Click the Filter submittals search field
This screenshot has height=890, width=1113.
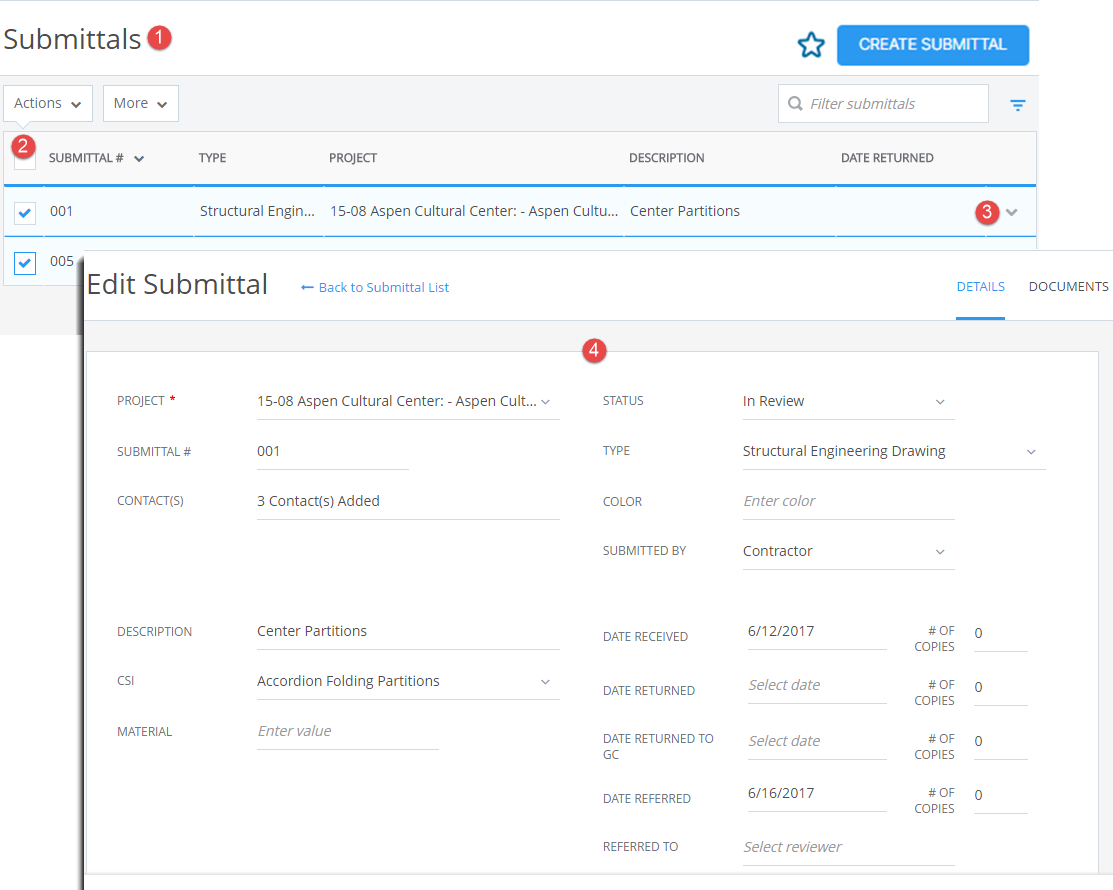[883, 104]
